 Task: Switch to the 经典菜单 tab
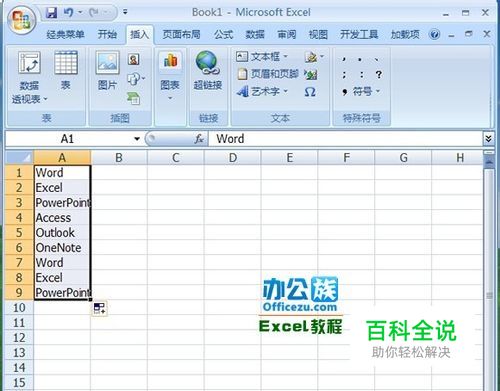(65, 34)
